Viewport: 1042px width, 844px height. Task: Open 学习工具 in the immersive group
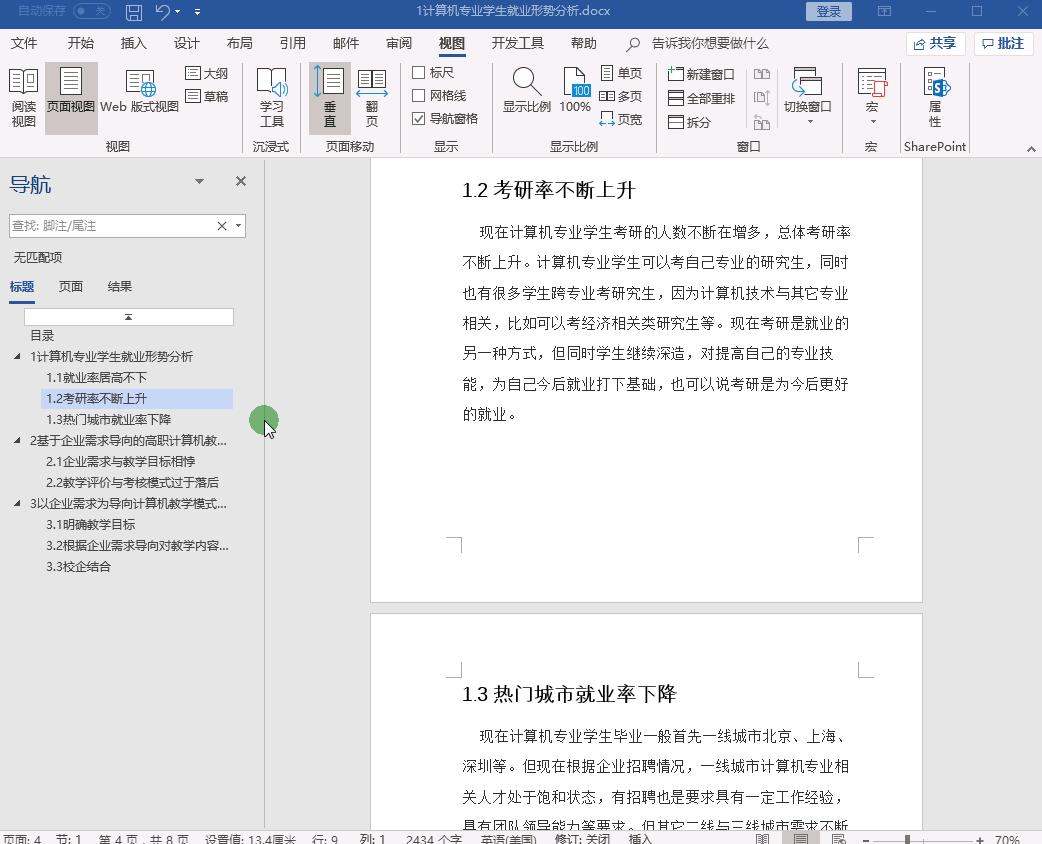pos(273,96)
